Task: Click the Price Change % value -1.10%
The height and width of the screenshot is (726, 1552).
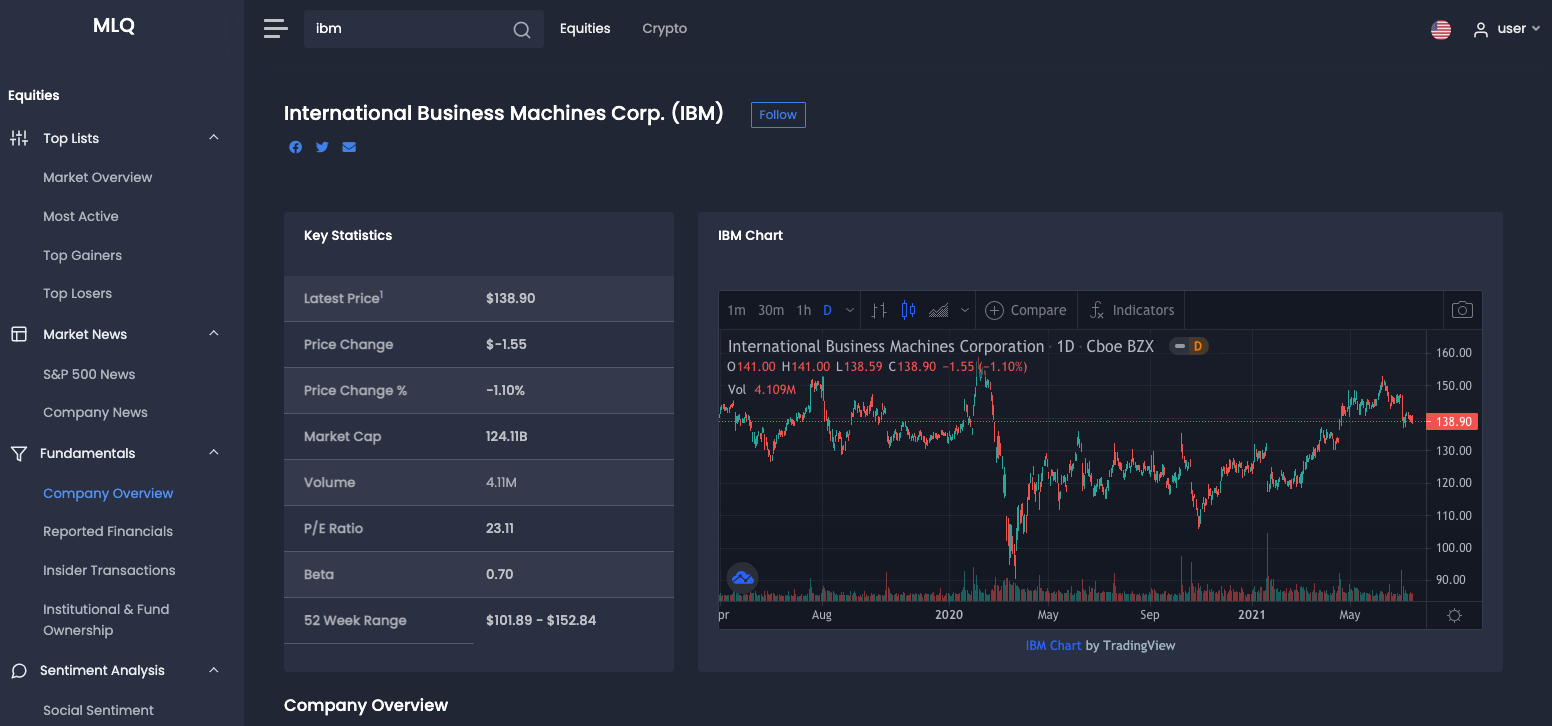Action: click(x=505, y=390)
